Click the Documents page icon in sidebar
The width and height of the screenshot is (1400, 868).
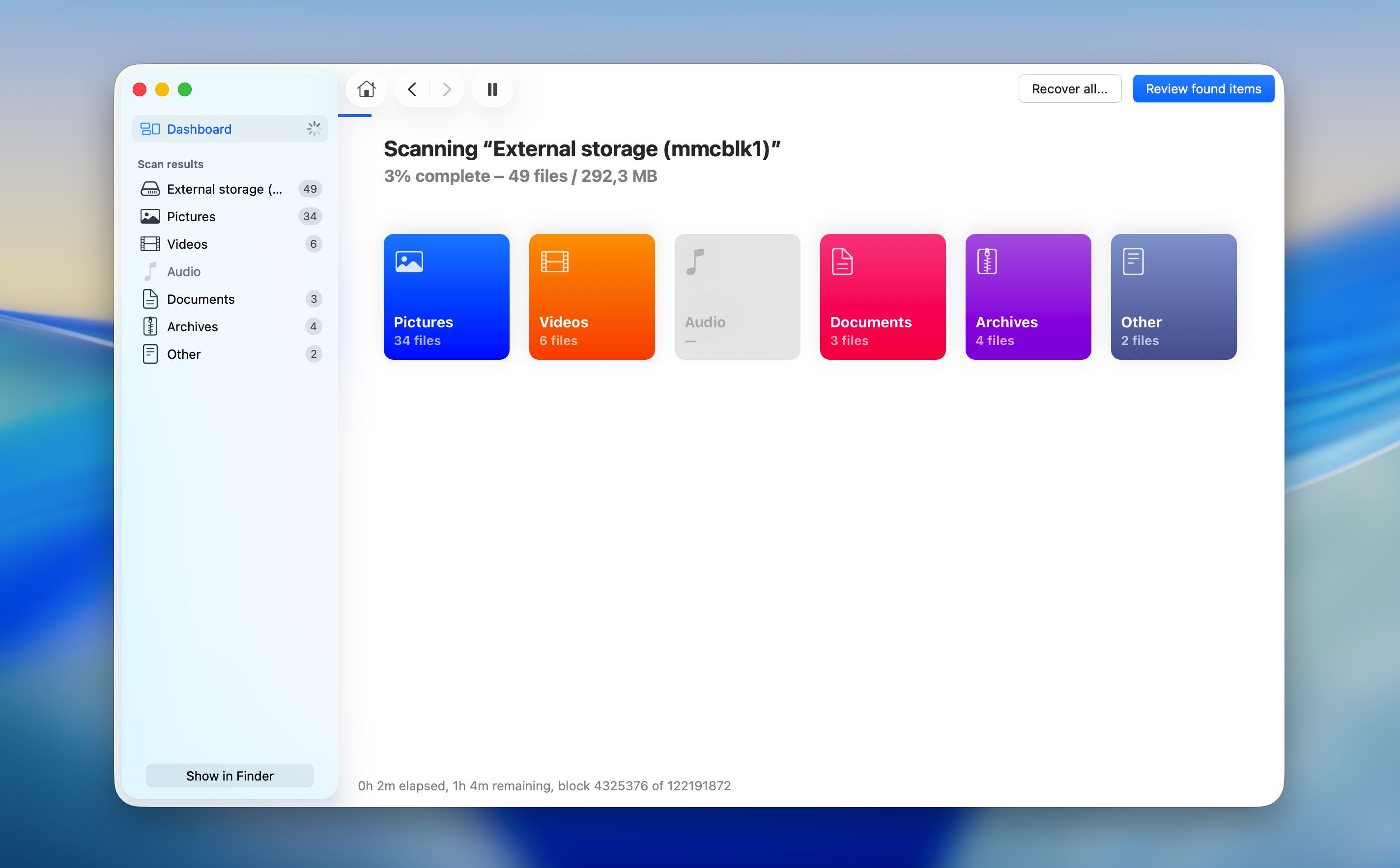(150, 298)
